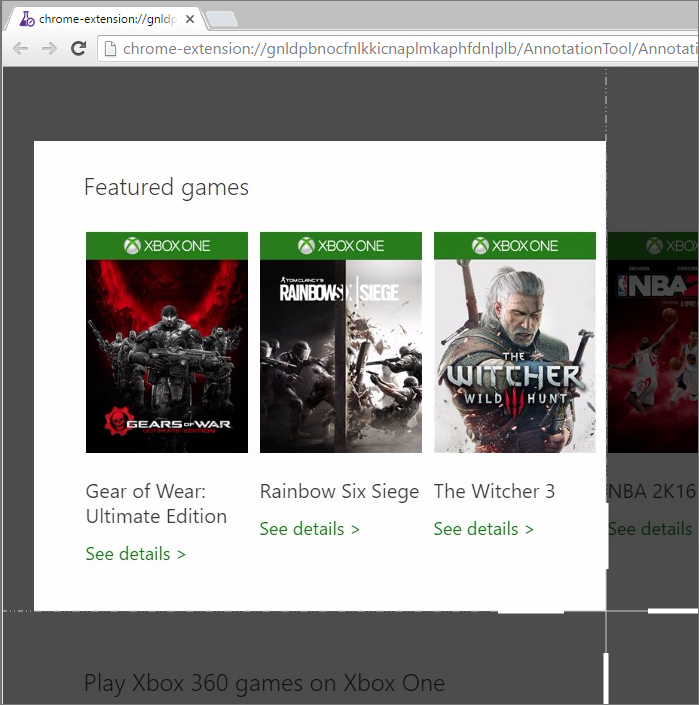
Task: Click Xbox One banner above Gears of War
Action: pyautogui.click(x=167, y=246)
